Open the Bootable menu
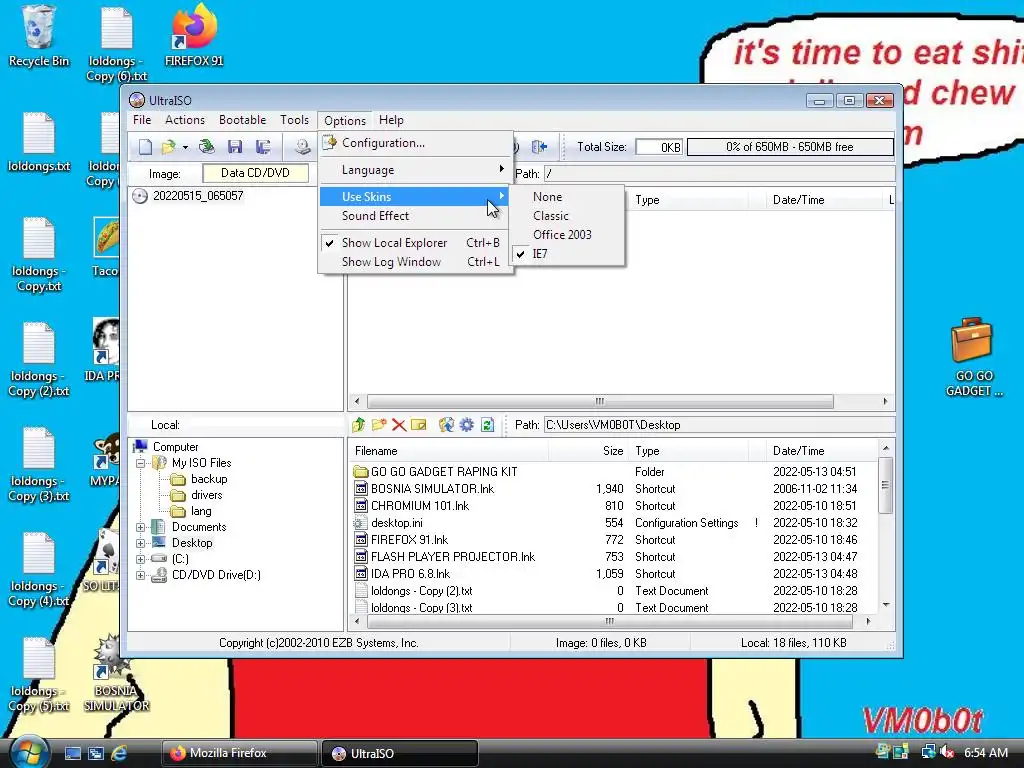 click(x=242, y=120)
